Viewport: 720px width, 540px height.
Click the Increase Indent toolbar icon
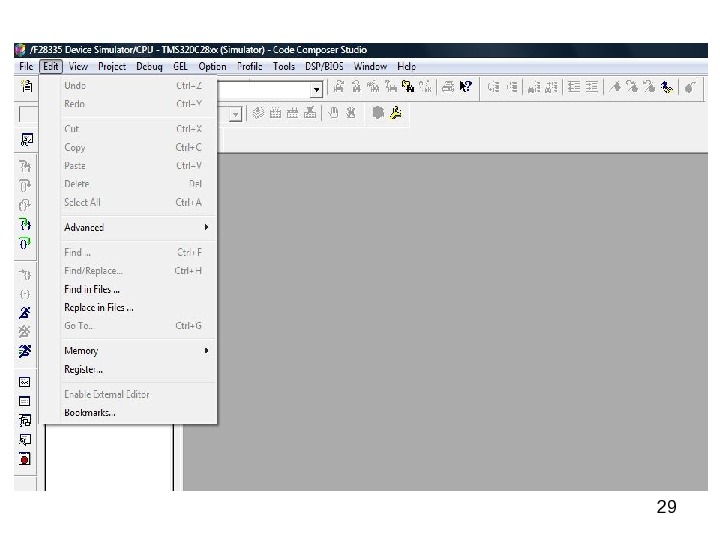point(592,86)
